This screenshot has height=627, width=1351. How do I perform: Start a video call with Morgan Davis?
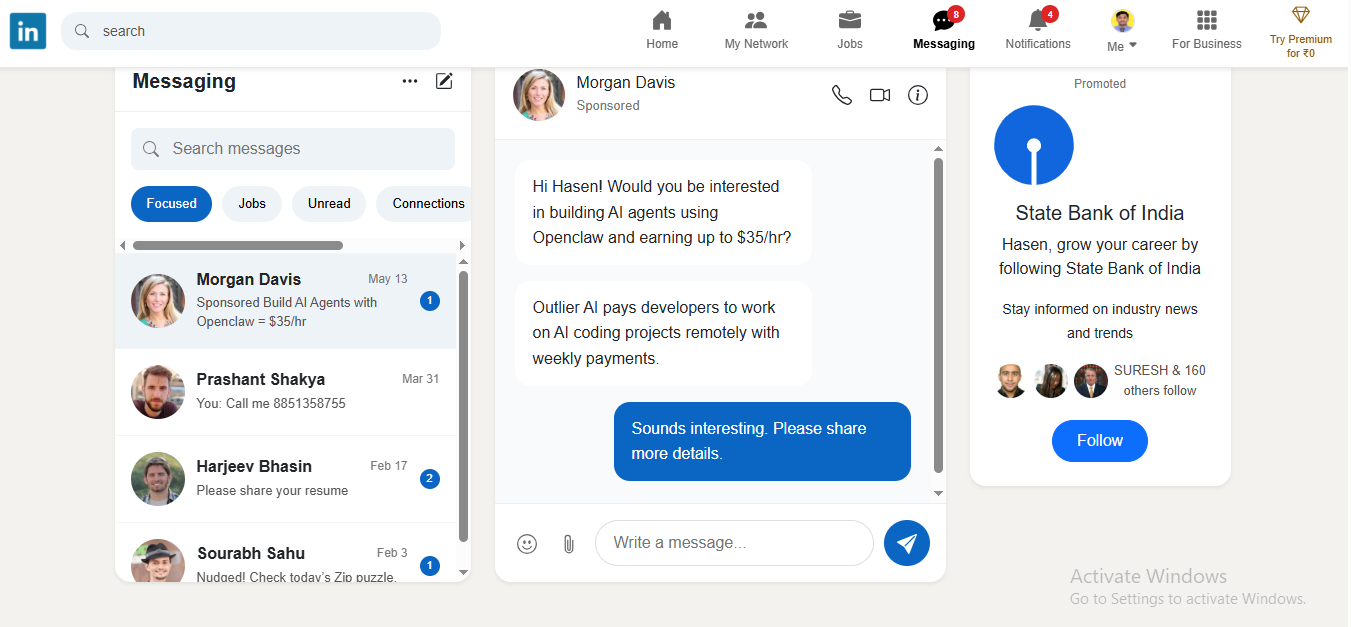pos(880,95)
